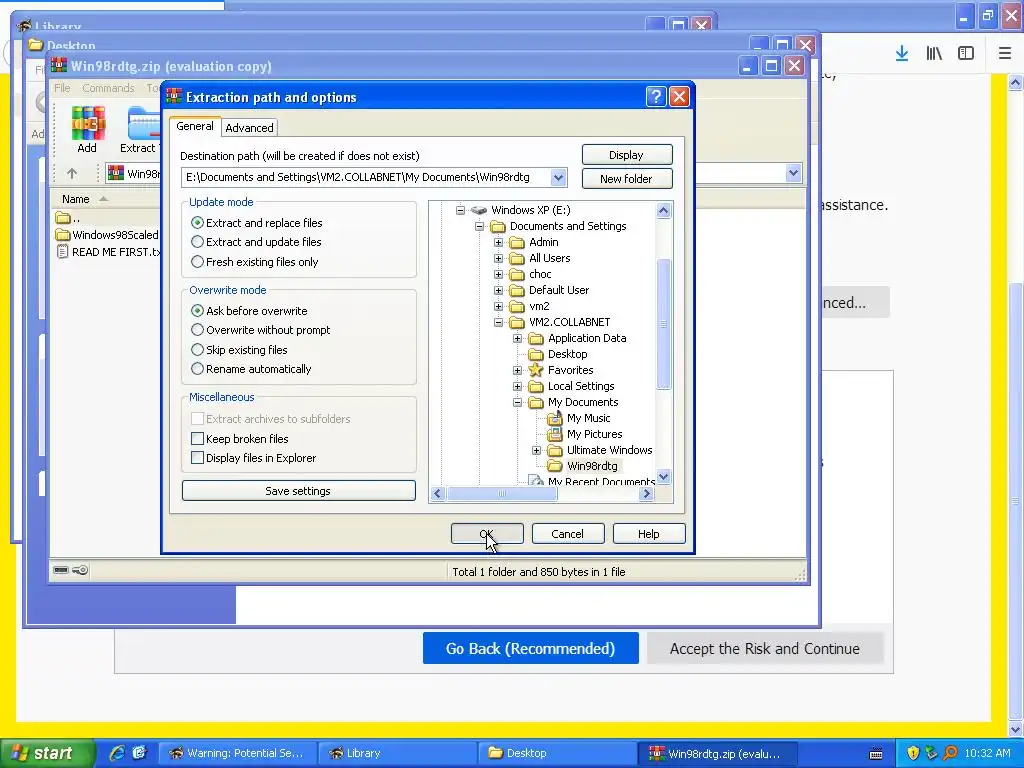Click the folder tree vertical scrollbar thumb
The image size is (1024, 768).
[x=664, y=324]
